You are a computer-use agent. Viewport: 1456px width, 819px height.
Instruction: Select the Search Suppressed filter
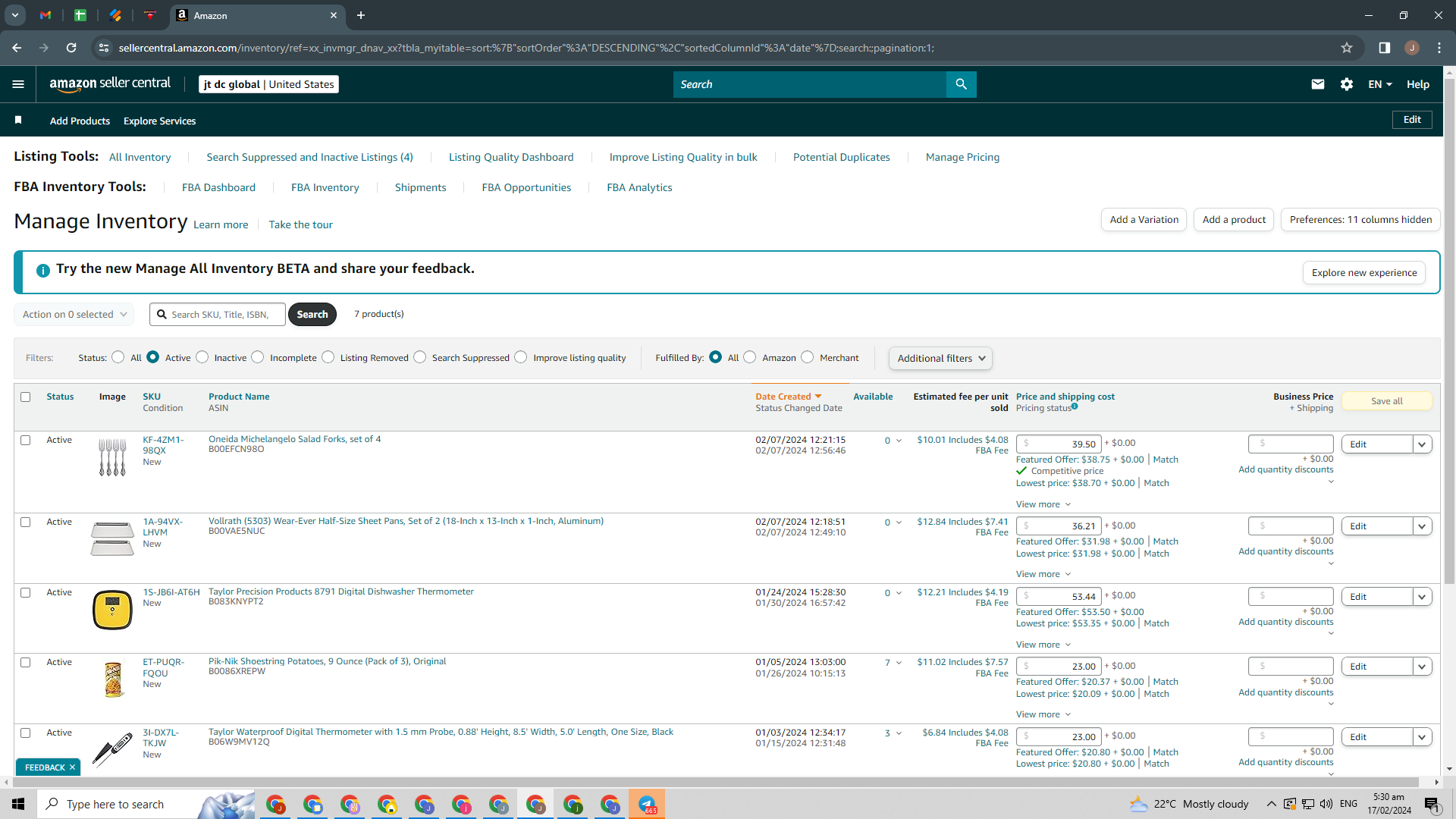[x=420, y=357]
